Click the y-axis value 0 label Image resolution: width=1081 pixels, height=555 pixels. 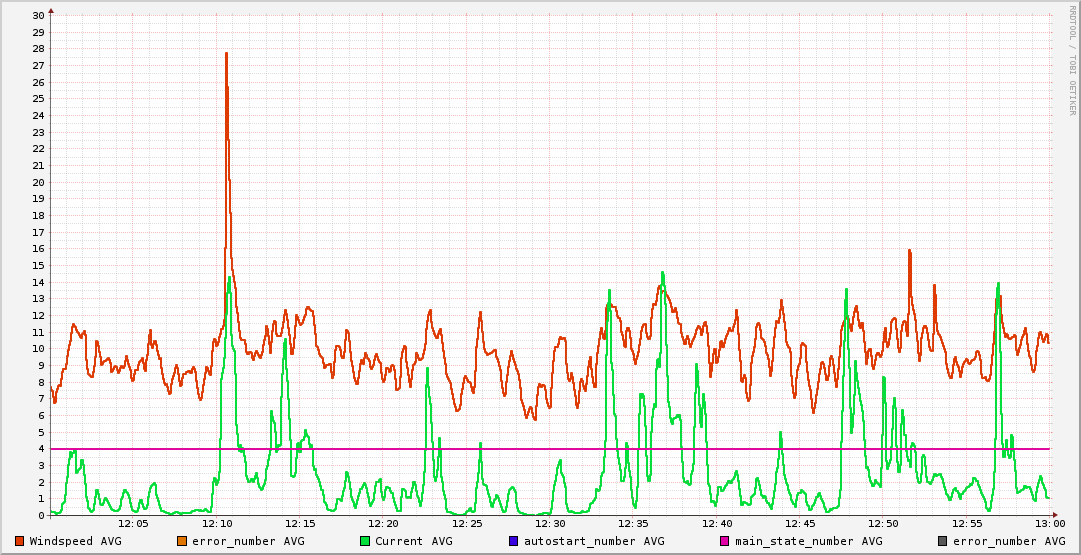click(41, 516)
